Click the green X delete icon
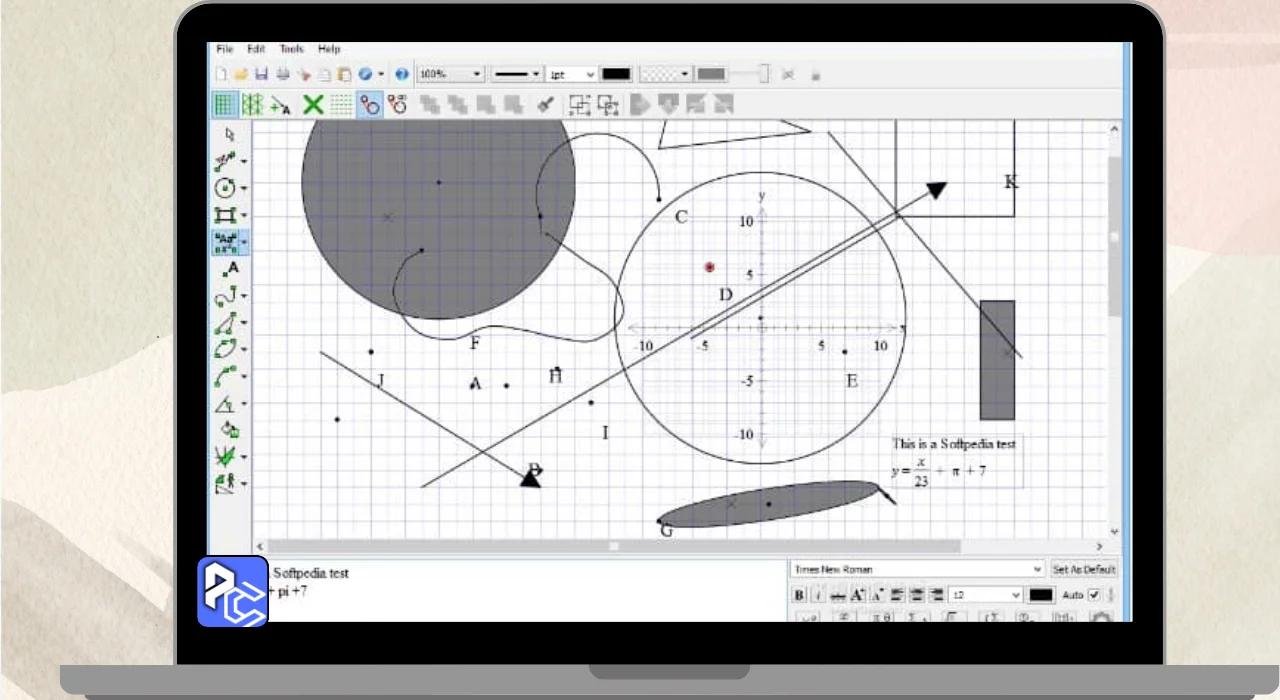Screen dimensions: 1280x700 point(313,103)
